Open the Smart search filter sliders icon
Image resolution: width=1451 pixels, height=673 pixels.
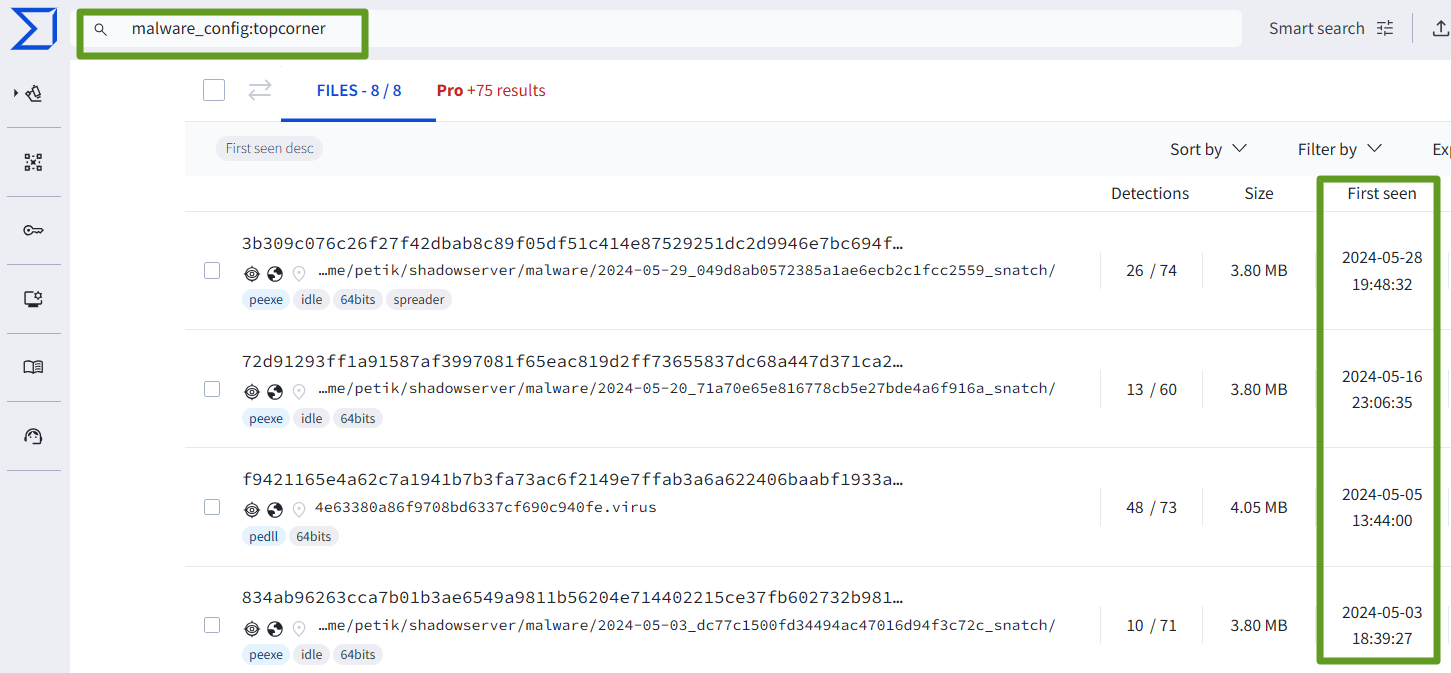point(1385,28)
